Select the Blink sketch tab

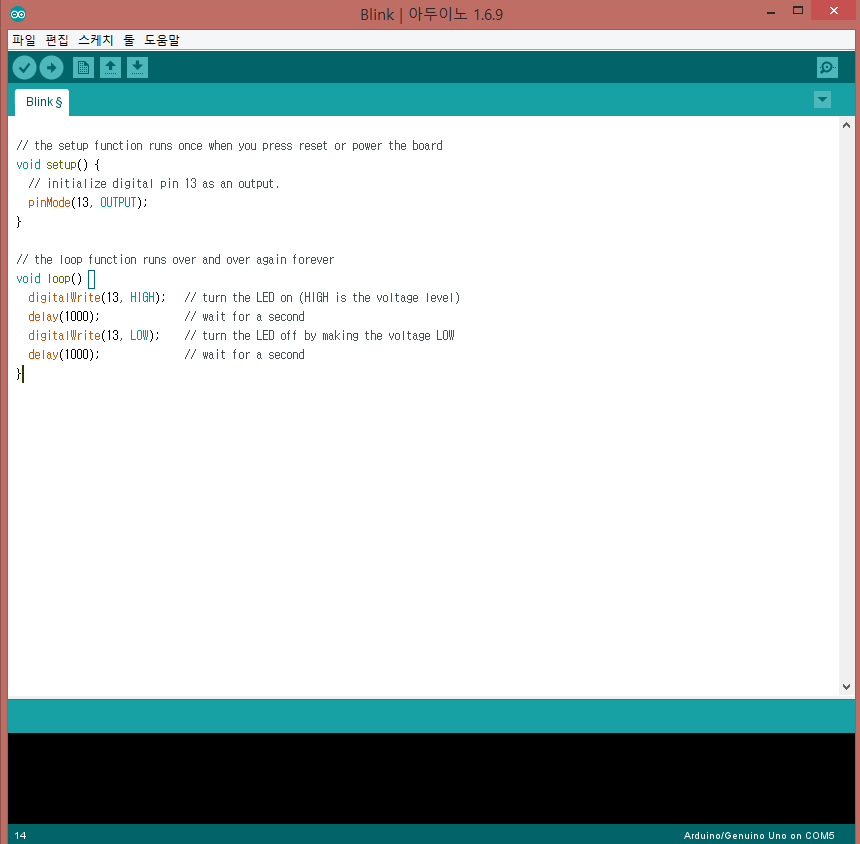[x=42, y=102]
